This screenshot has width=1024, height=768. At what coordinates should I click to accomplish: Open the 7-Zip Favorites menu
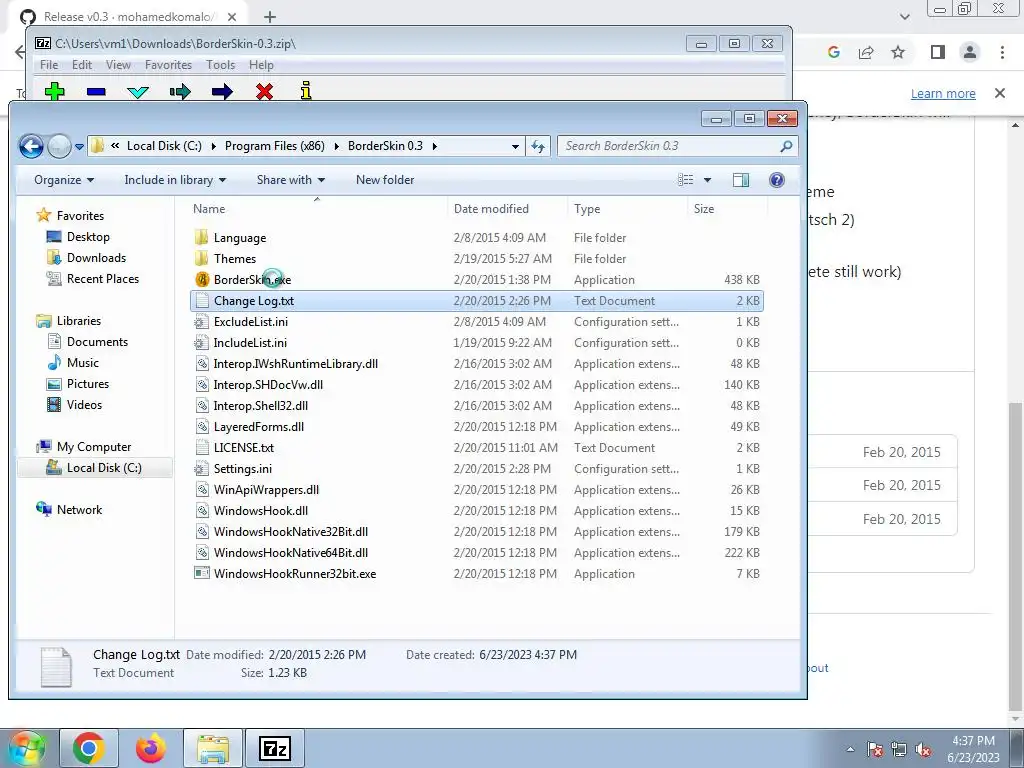tap(168, 65)
